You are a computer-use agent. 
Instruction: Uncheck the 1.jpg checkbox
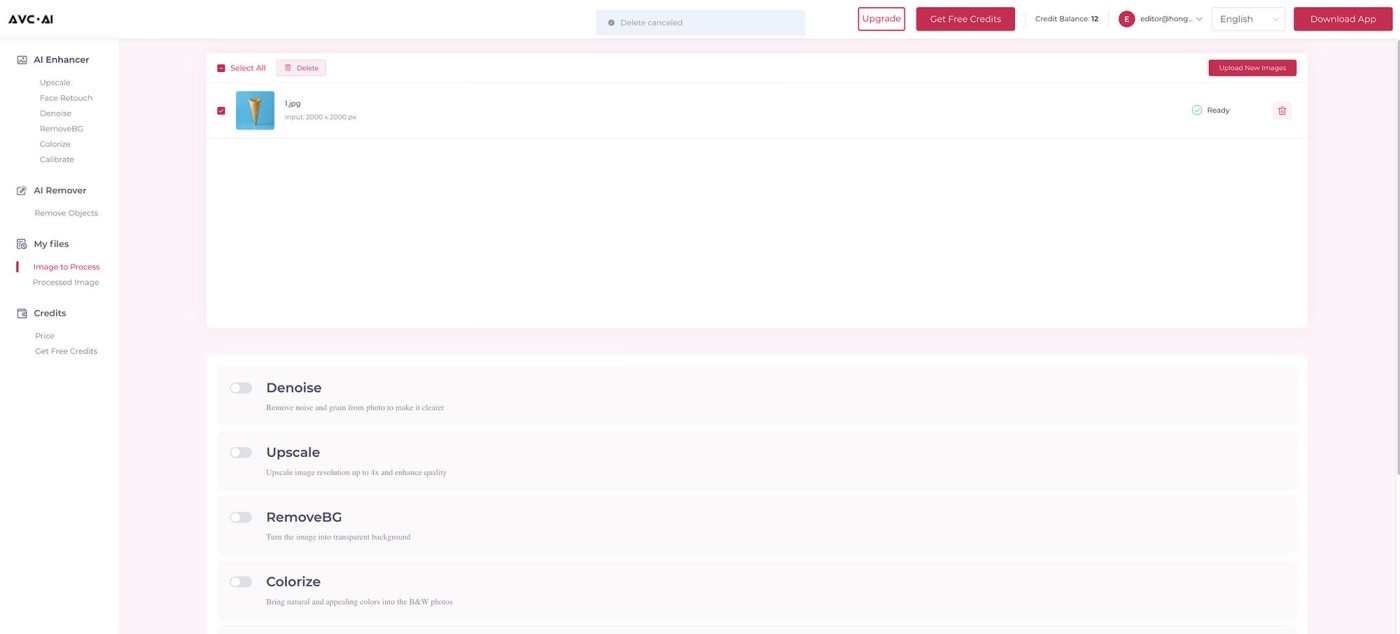click(221, 111)
